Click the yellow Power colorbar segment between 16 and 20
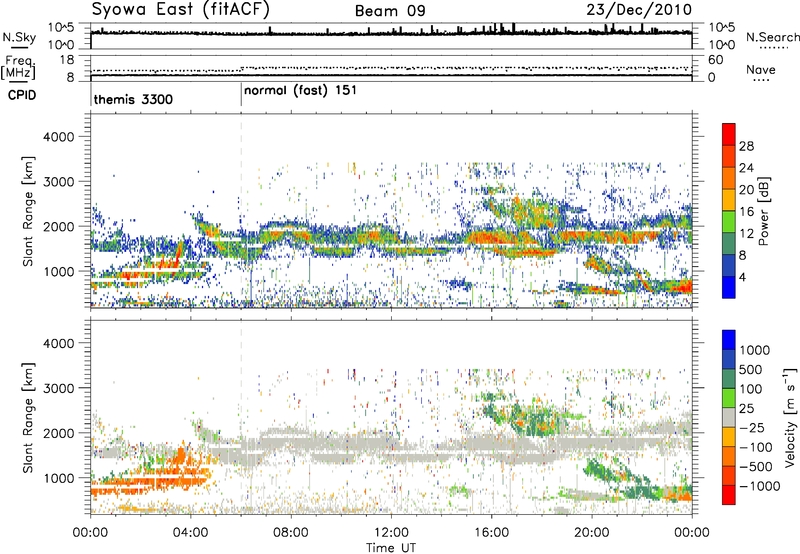 click(x=729, y=199)
